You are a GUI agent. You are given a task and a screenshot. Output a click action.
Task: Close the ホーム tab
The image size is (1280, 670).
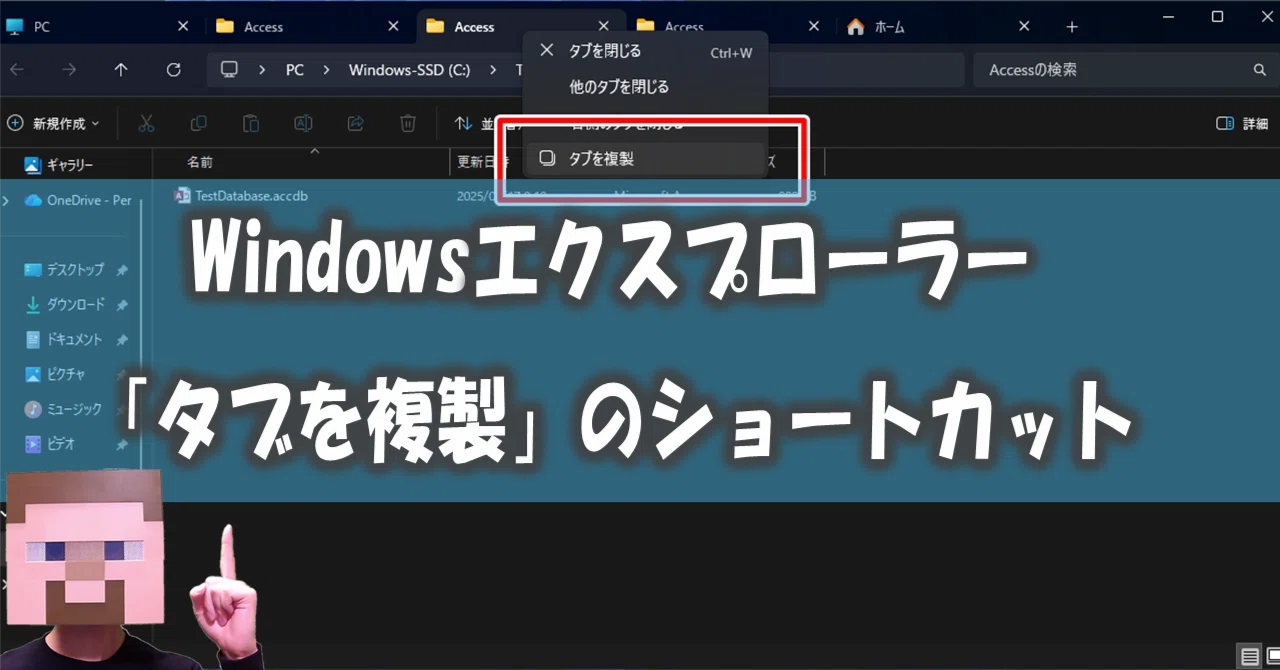point(1024,27)
